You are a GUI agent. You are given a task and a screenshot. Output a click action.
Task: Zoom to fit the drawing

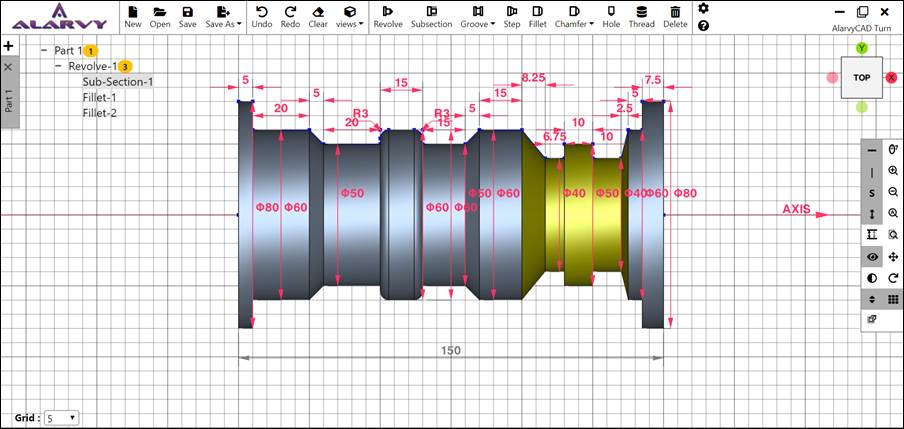tap(893, 213)
